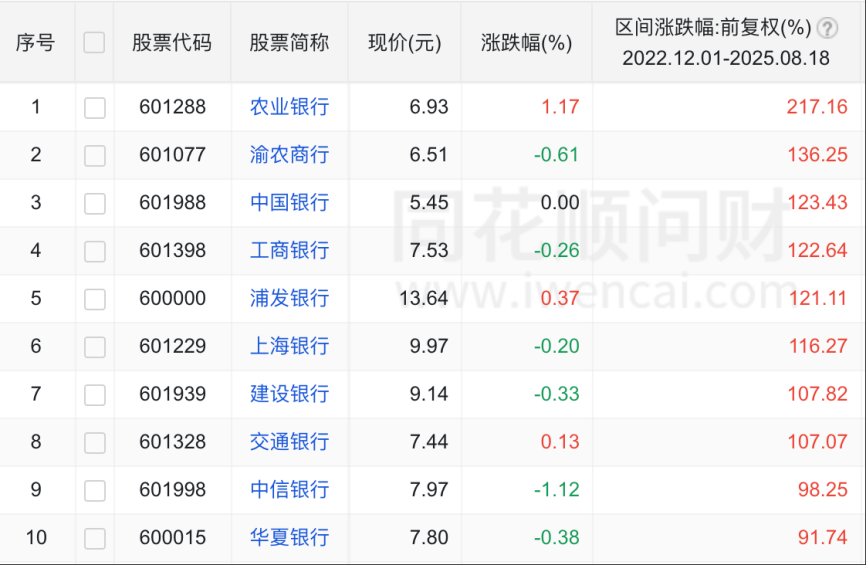Check the box for row 601998 中信银行
The image size is (866, 565).
click(x=94, y=490)
